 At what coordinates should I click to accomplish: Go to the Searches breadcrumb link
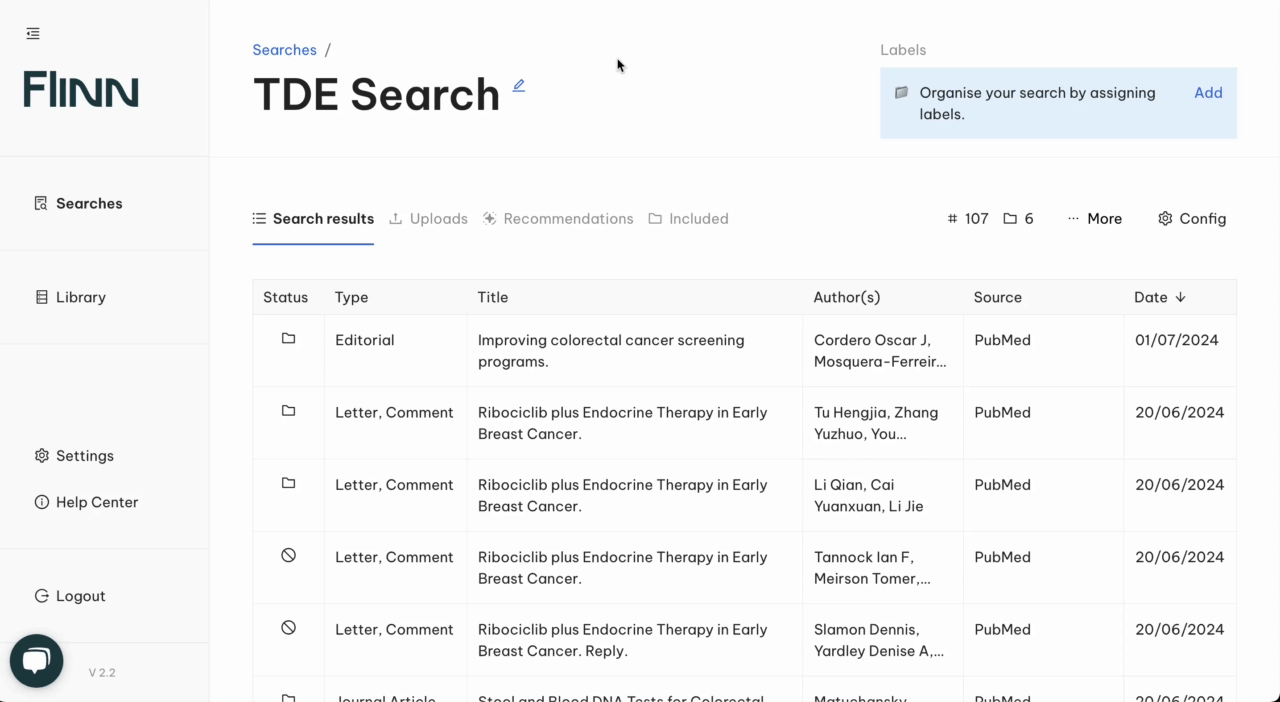(284, 50)
